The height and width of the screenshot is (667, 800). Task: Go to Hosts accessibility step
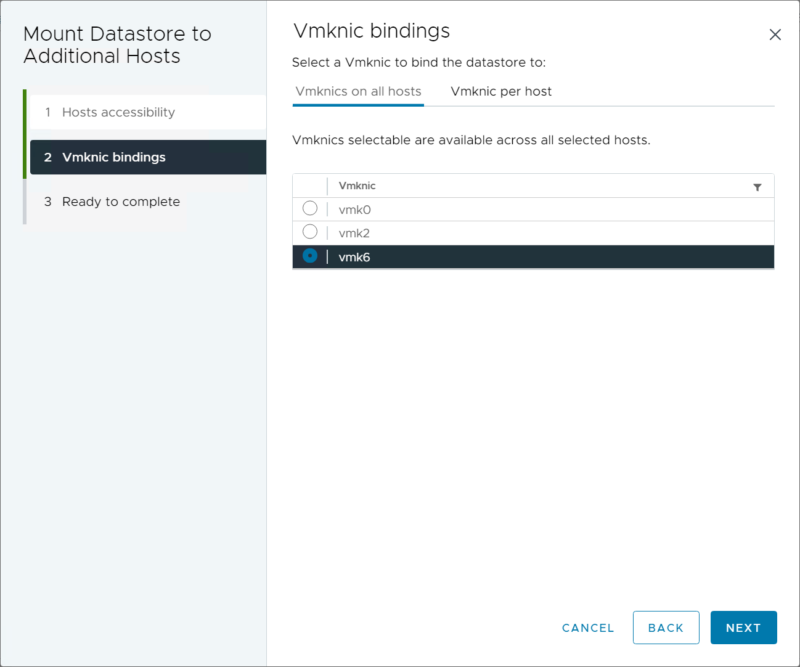click(x=118, y=112)
